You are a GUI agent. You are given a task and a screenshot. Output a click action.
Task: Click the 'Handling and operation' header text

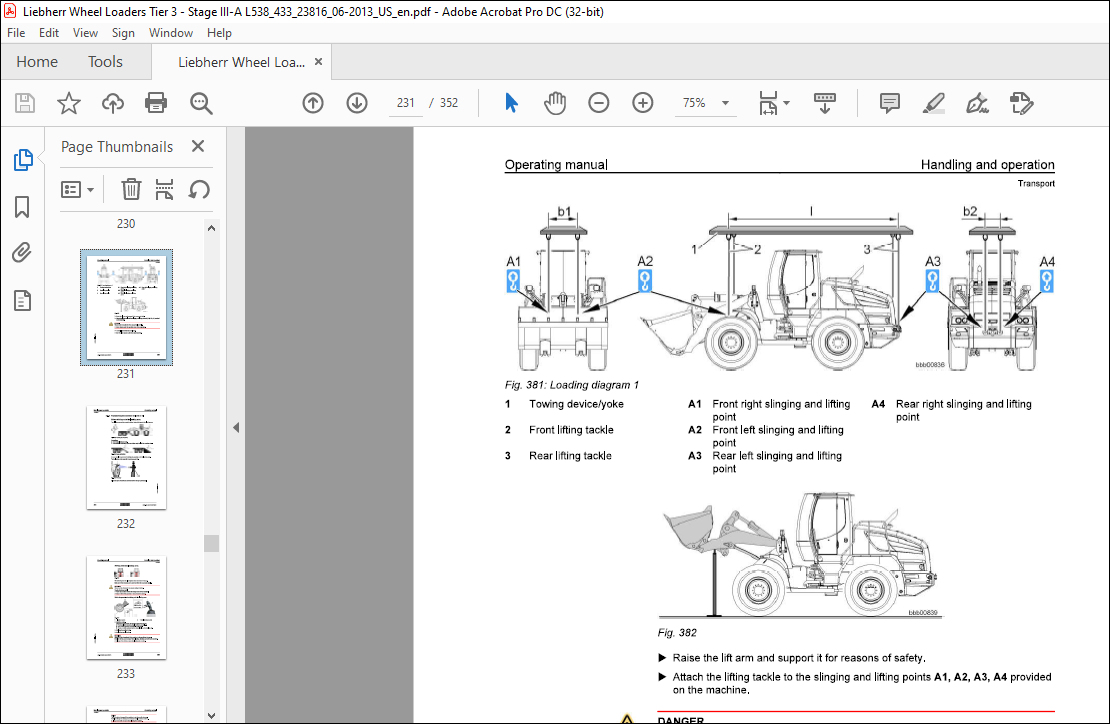point(988,165)
